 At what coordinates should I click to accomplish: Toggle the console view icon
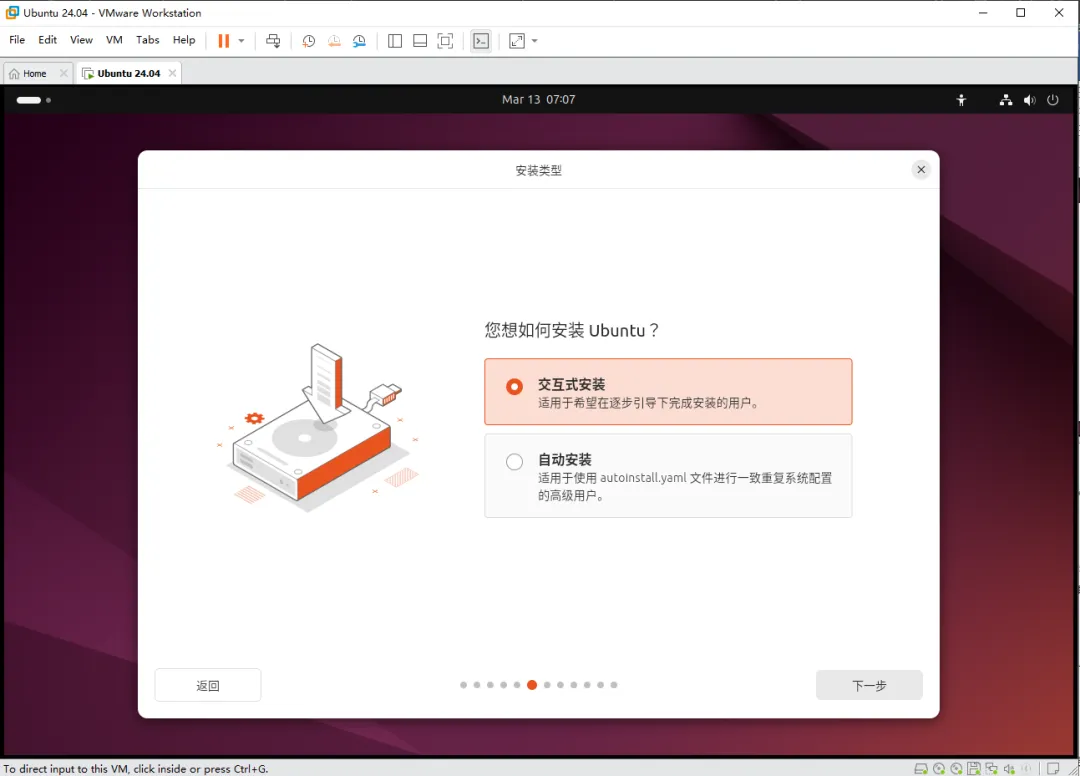pos(481,41)
